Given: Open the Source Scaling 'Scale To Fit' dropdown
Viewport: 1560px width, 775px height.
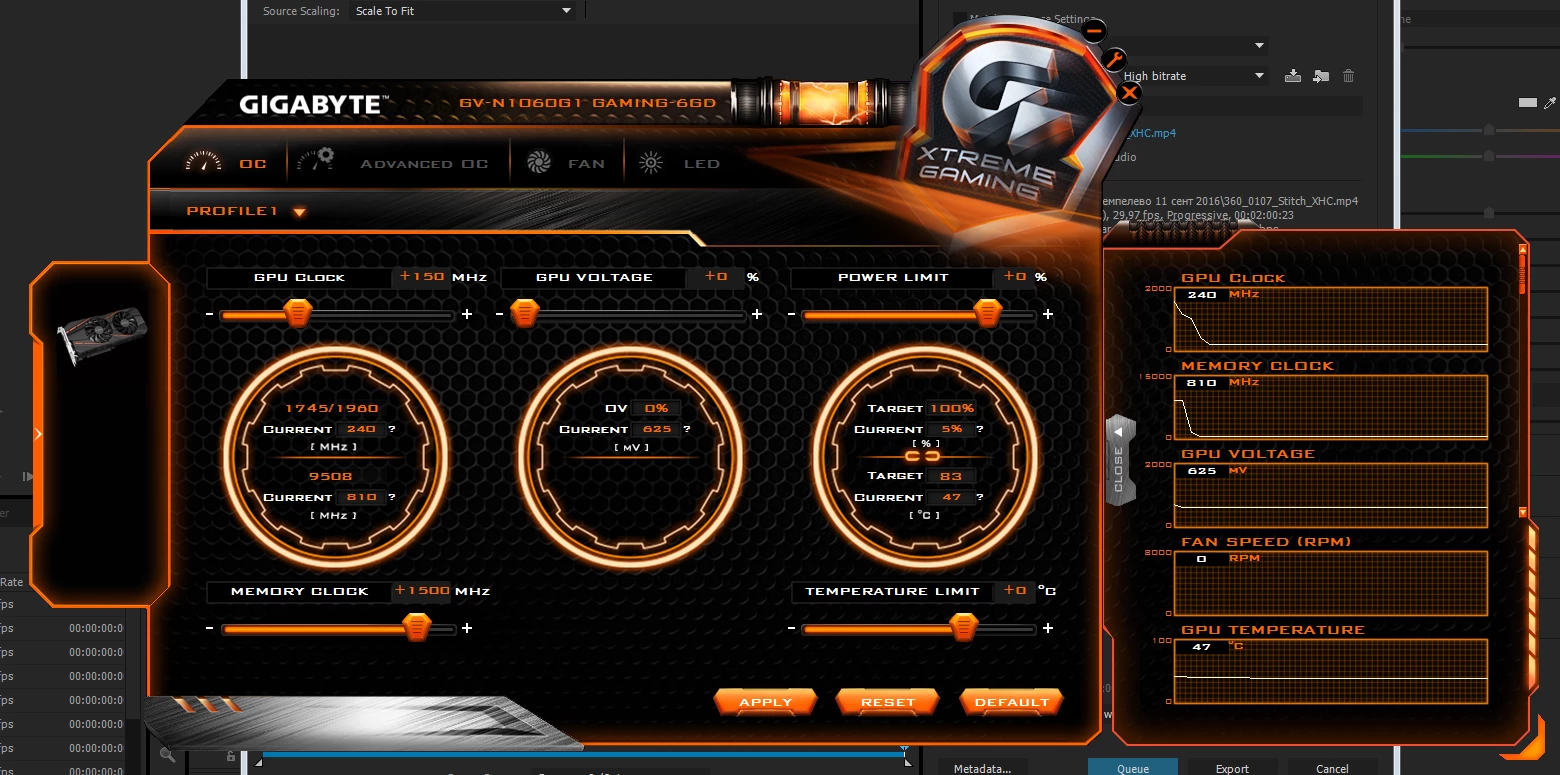Looking at the screenshot, I should [x=464, y=11].
